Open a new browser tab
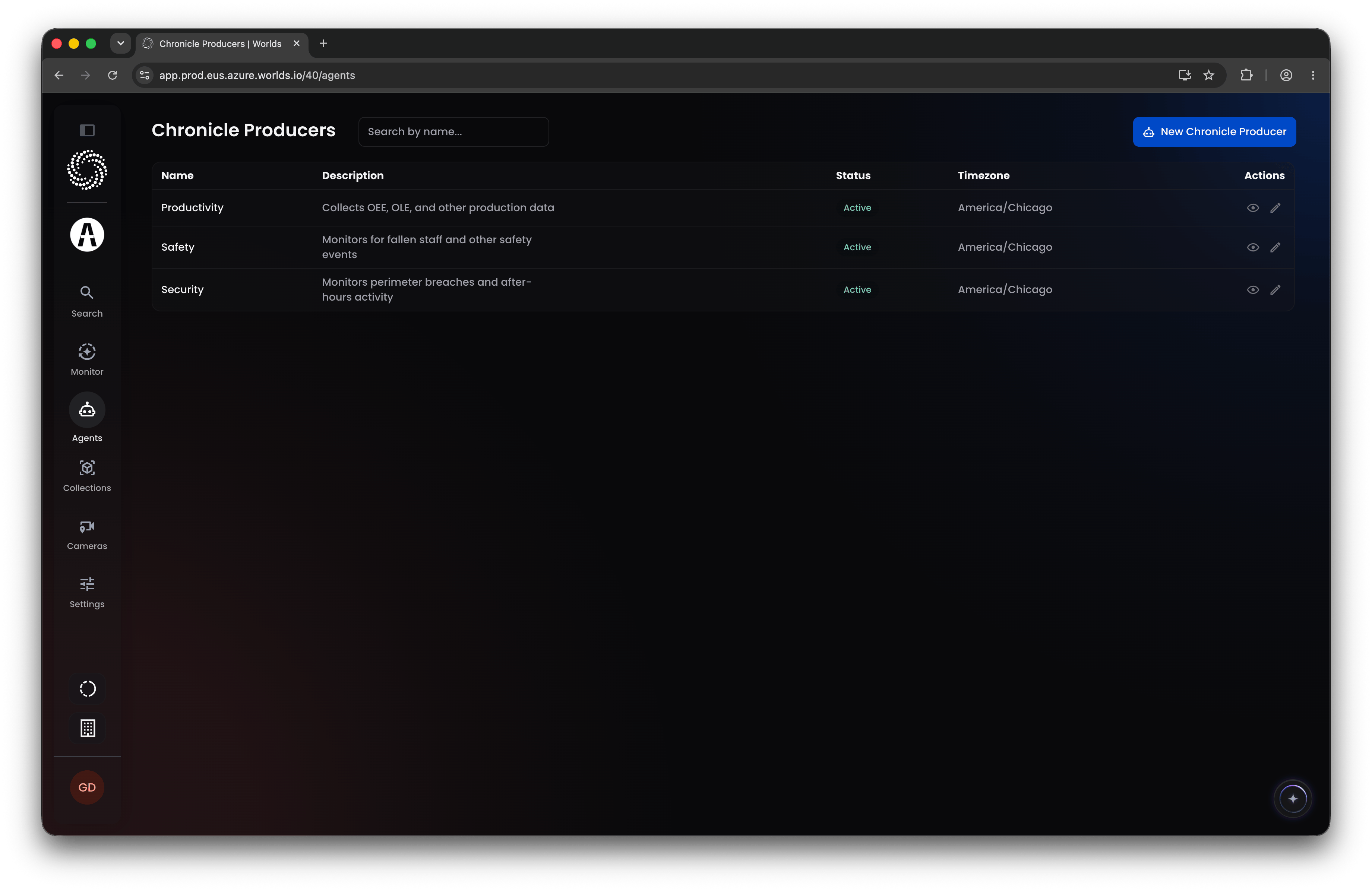The width and height of the screenshot is (1372, 891). [x=323, y=43]
